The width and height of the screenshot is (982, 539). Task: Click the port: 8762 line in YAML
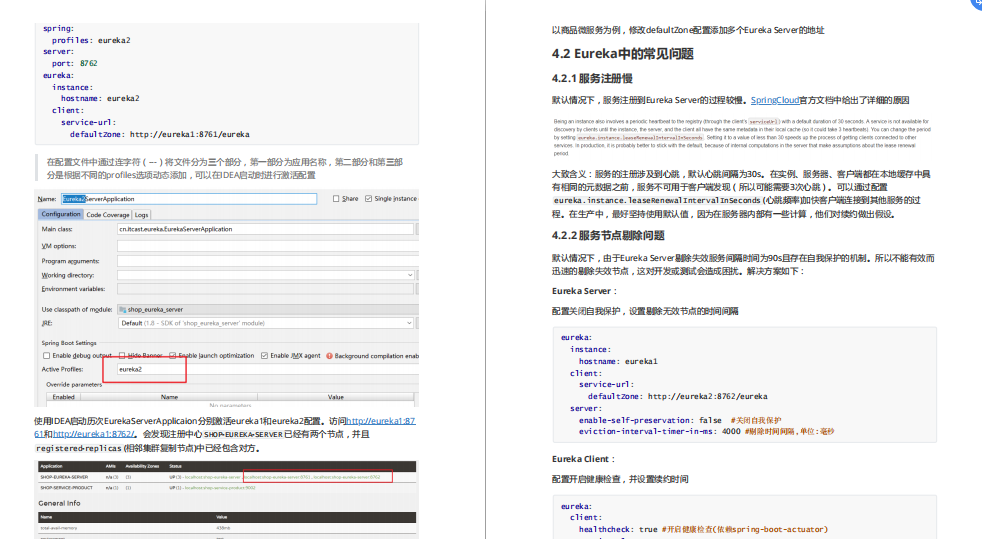75,63
